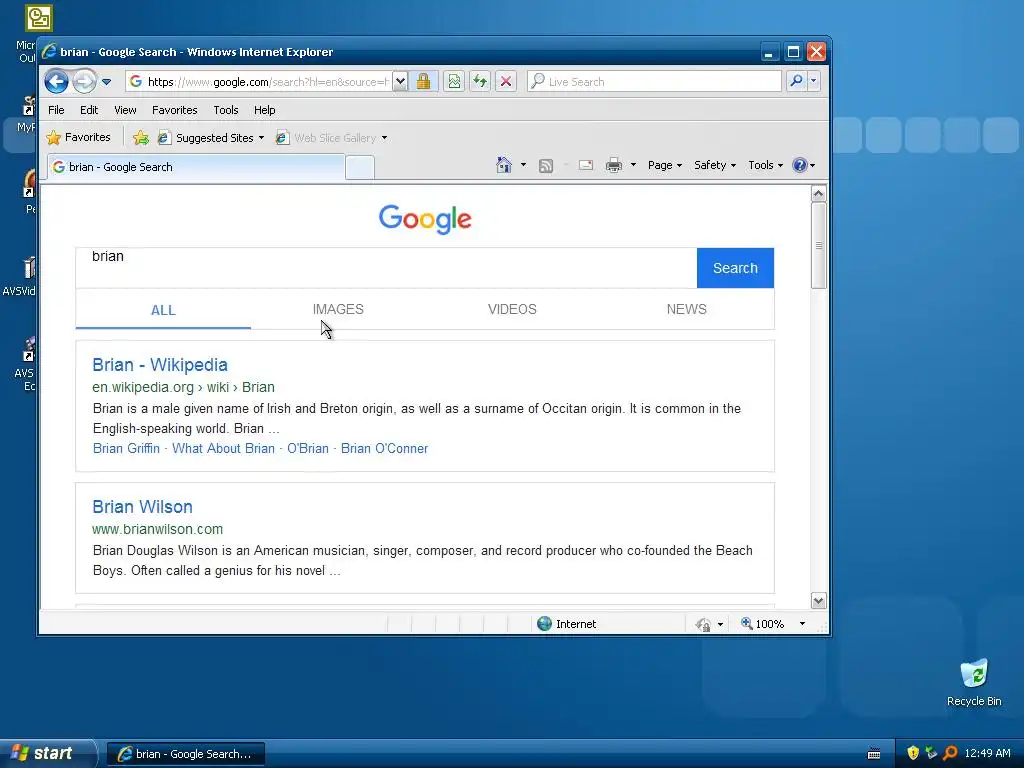Viewport: 1024px width, 768px height.
Task: Switch to the NEWS tab
Action: [686, 310]
